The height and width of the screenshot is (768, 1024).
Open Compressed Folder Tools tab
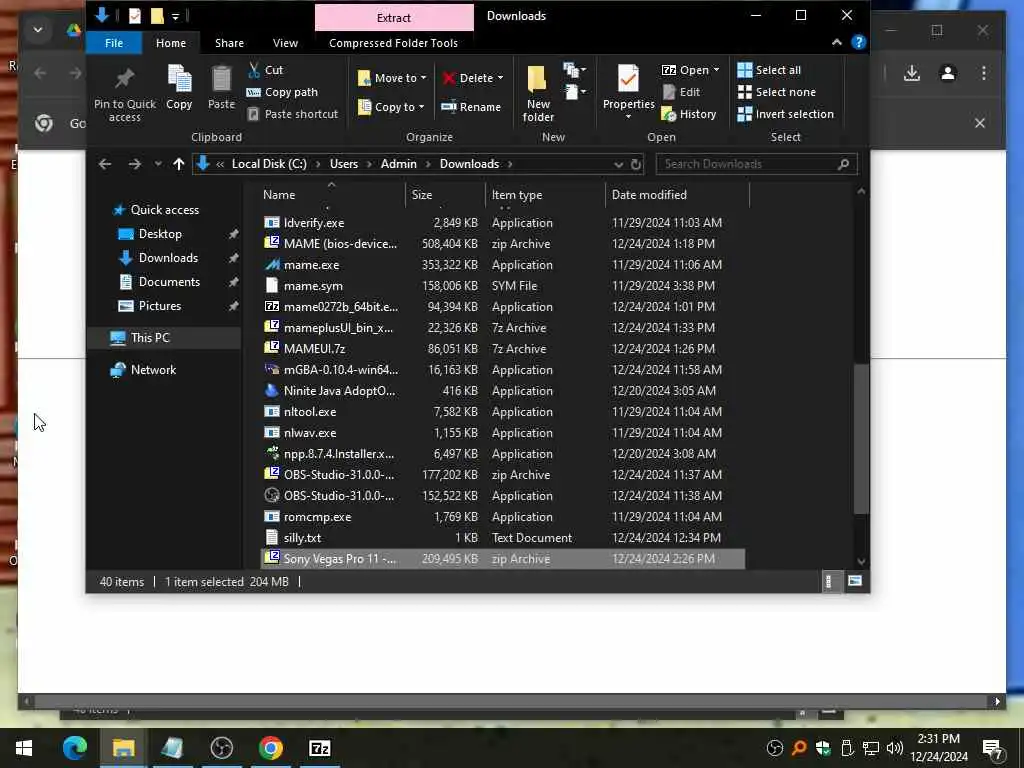pyautogui.click(x=393, y=43)
